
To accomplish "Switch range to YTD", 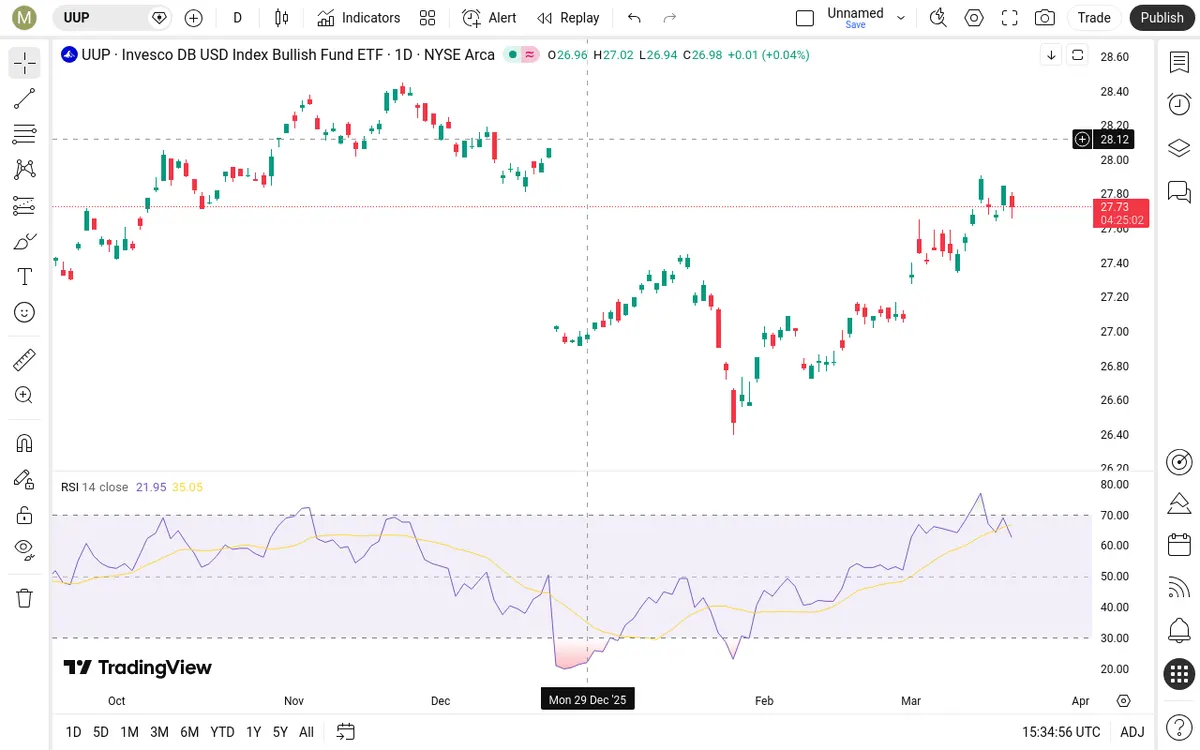I will [222, 732].
